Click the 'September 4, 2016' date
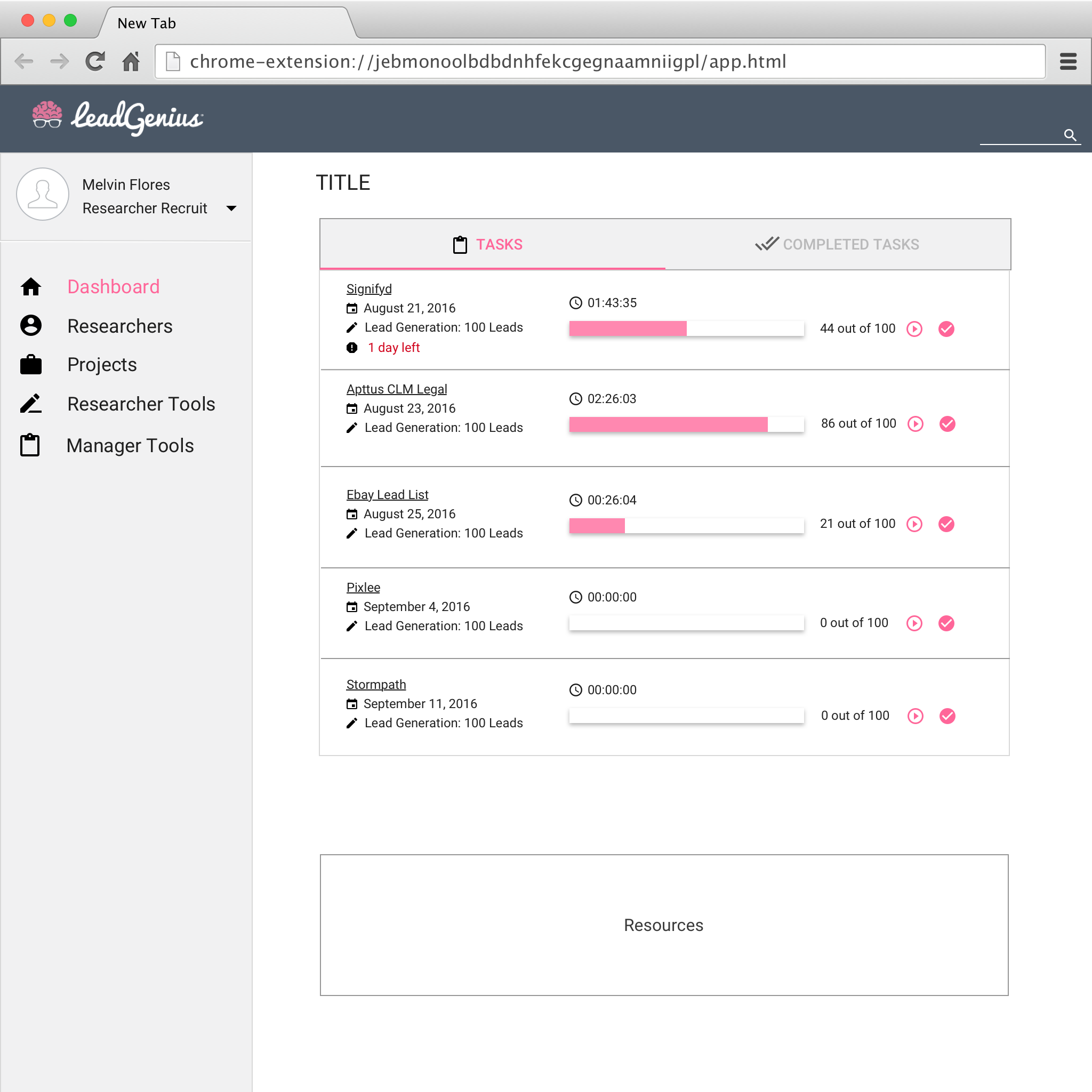The width and height of the screenshot is (1092, 1092). click(416, 606)
